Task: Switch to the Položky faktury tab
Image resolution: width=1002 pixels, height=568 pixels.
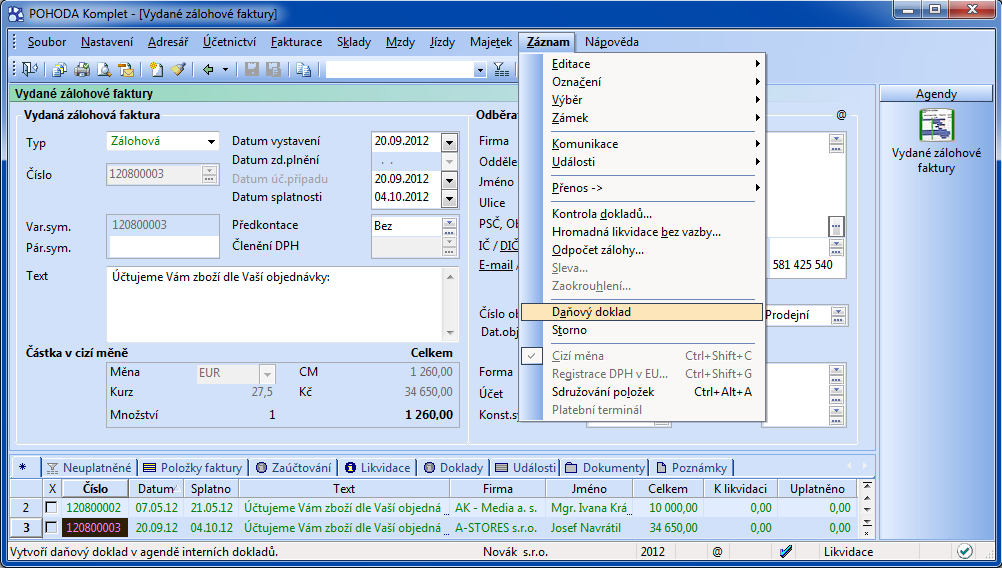Action: (194, 468)
